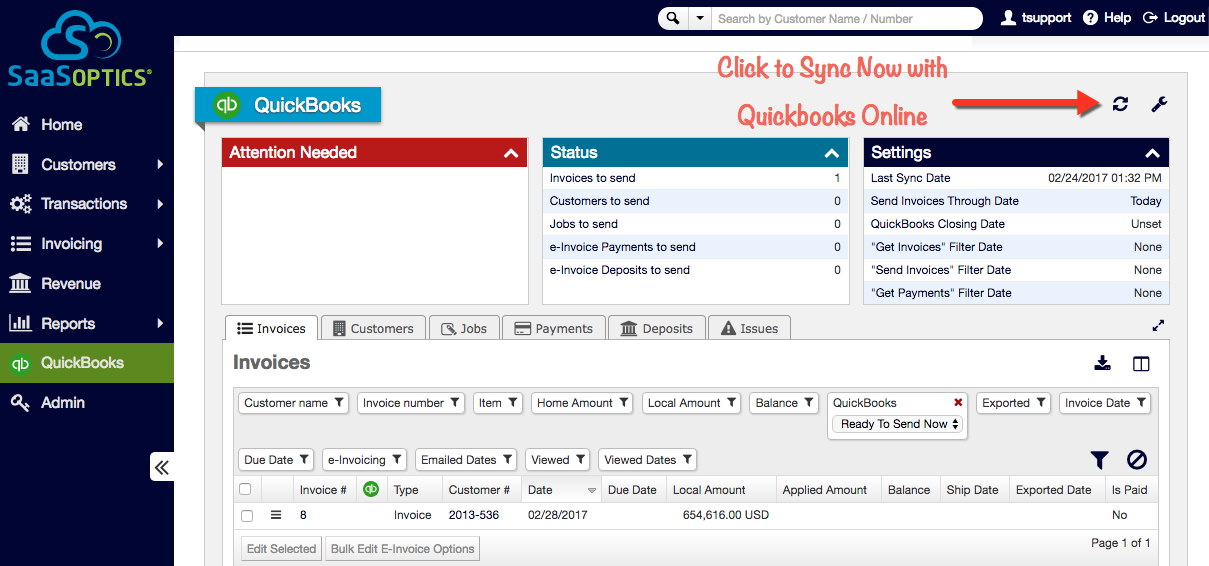Click the 654,616.00 USD amount cell
1209x566 pixels.
point(726,515)
